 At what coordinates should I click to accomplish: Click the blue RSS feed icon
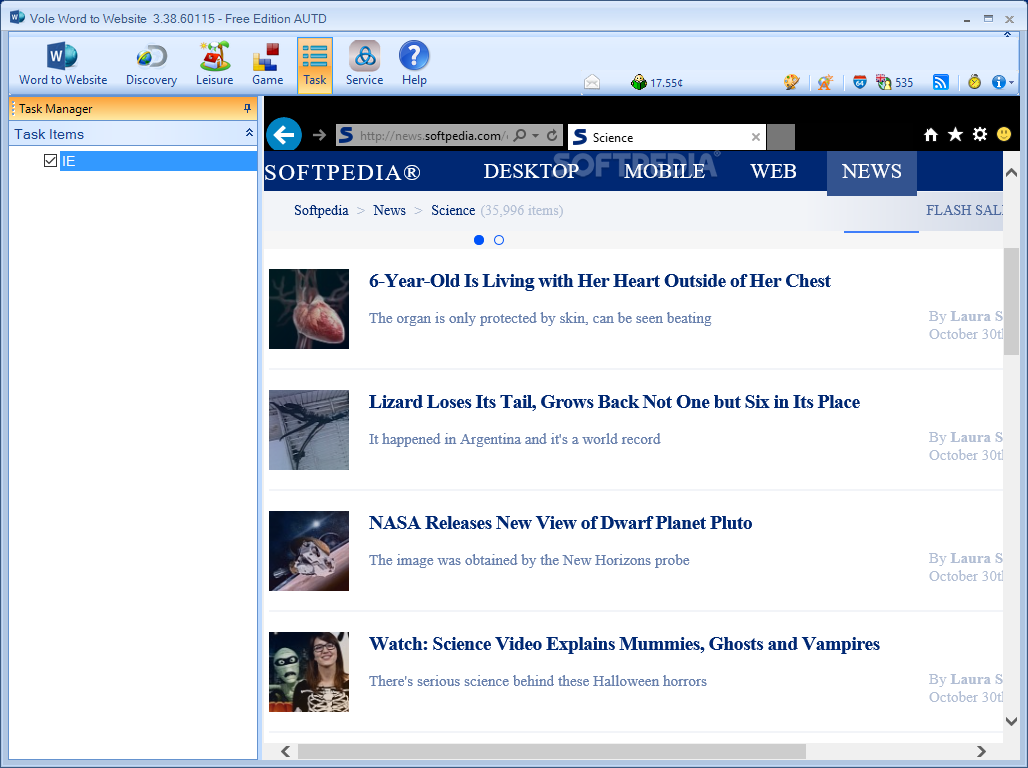click(x=941, y=82)
